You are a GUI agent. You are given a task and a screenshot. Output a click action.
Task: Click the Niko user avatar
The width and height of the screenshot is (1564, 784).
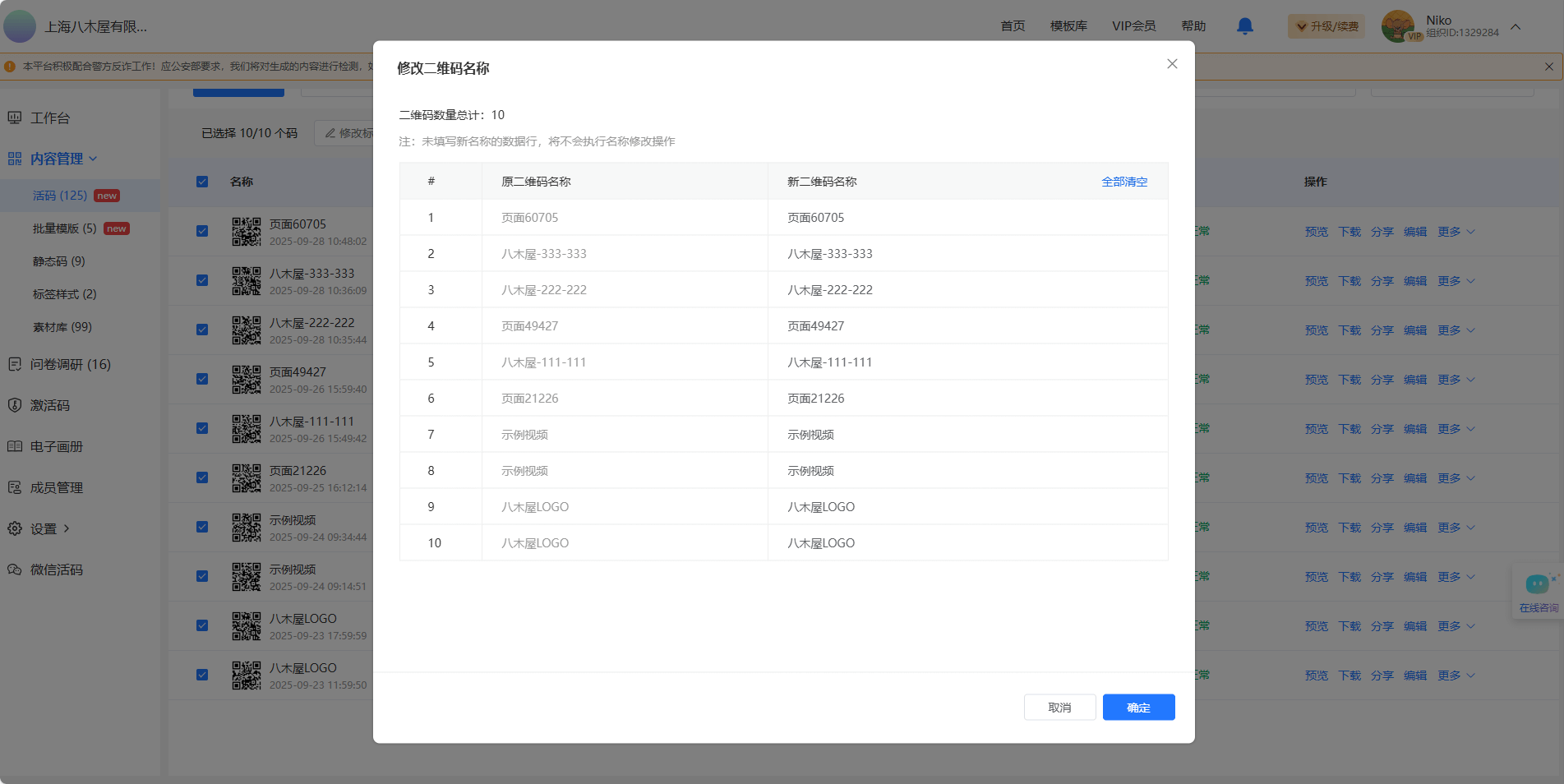(x=1397, y=26)
